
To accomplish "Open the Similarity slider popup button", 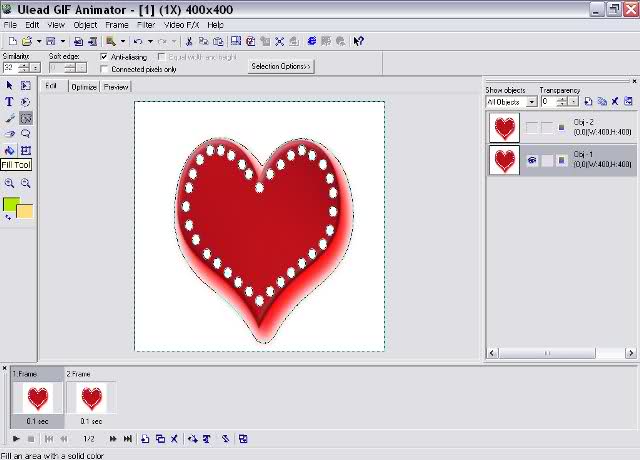I will pos(36,68).
